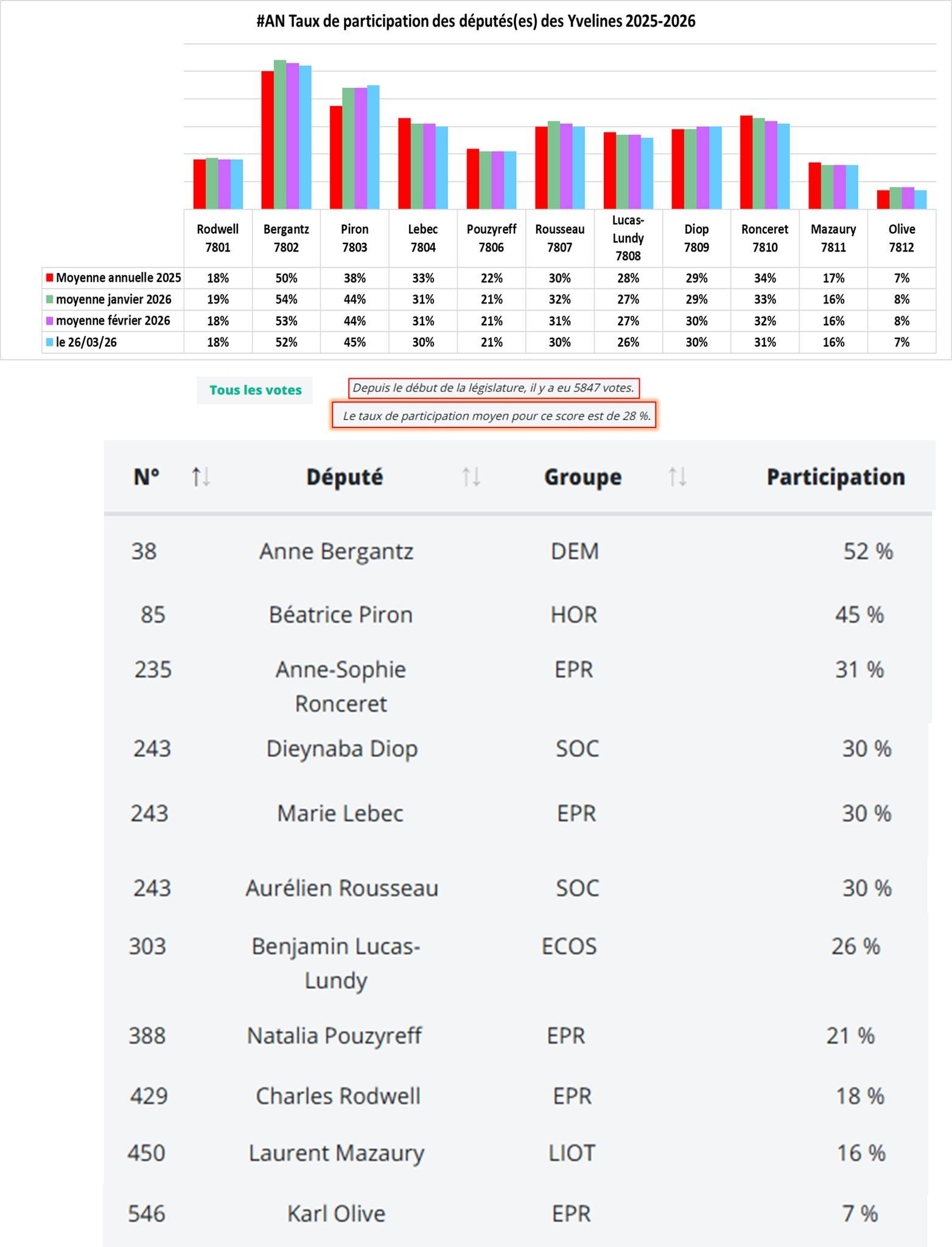Select the Tous les votes tab
This screenshot has height=1247, width=952.
click(255, 390)
